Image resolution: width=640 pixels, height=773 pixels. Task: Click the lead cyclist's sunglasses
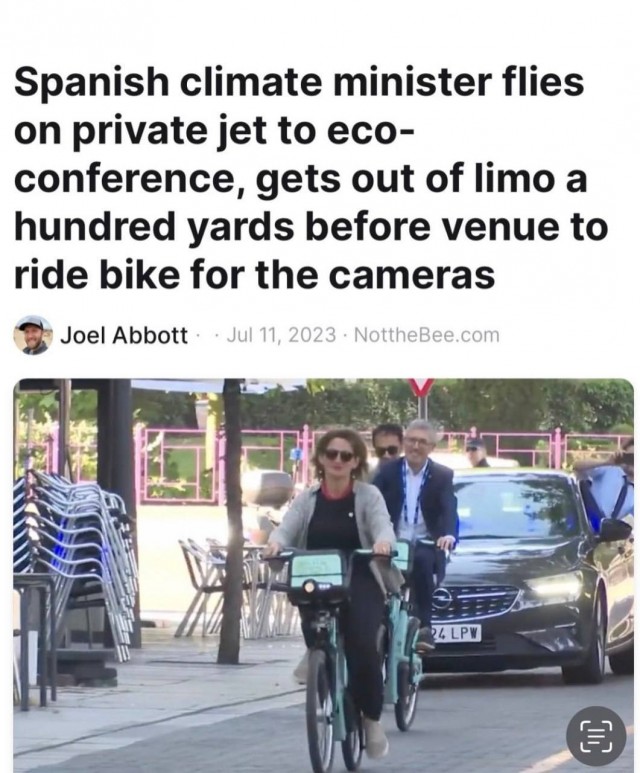click(x=339, y=455)
